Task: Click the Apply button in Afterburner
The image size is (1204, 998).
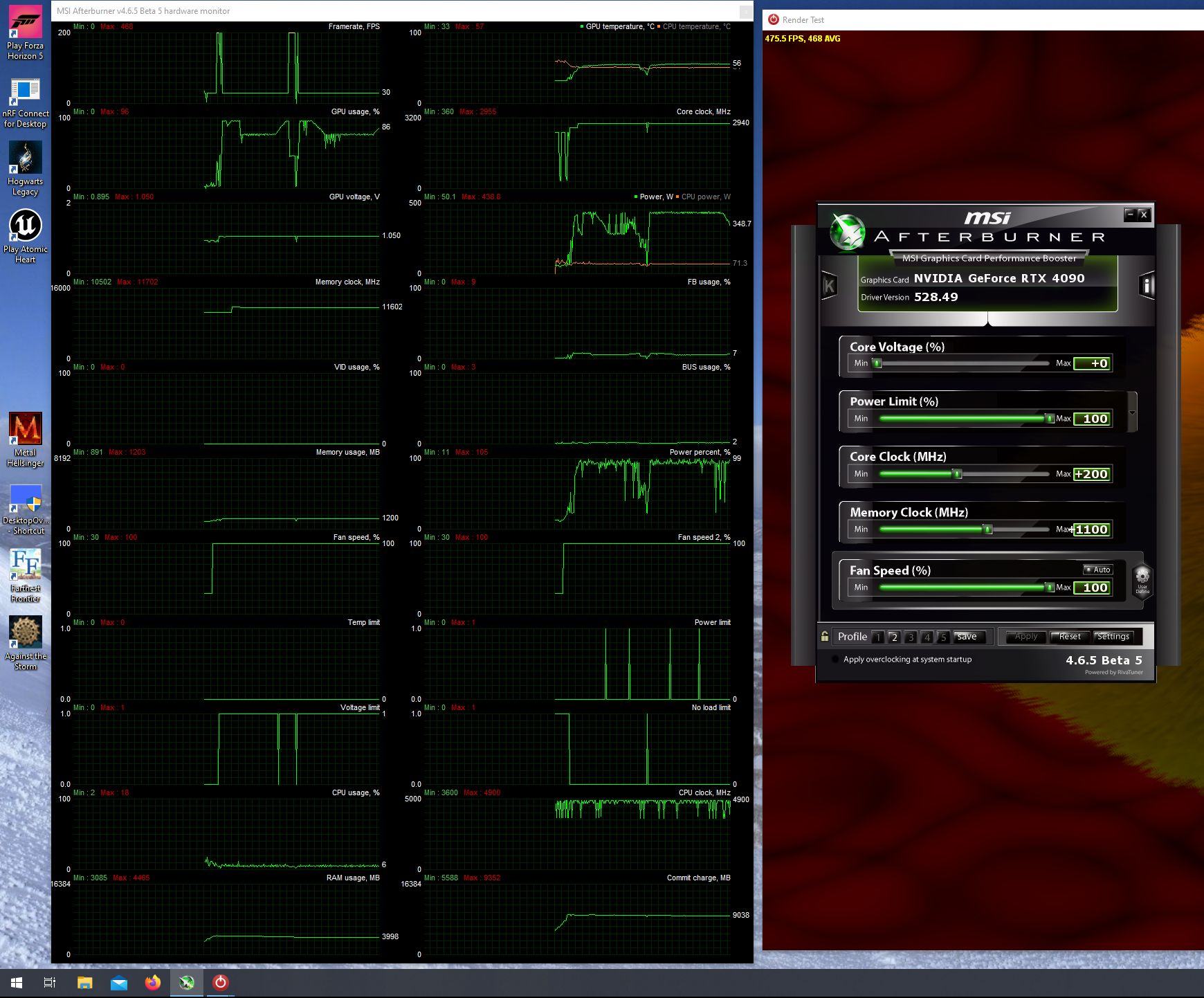Action: click(1025, 637)
